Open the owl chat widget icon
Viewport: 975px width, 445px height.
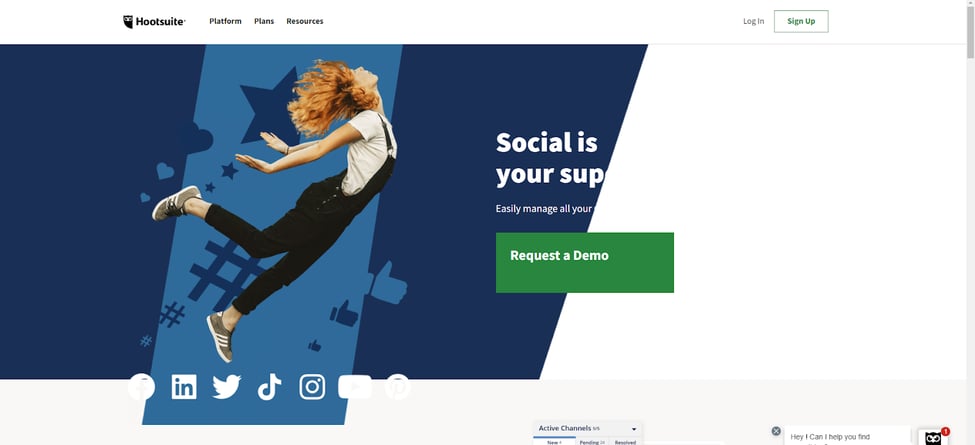(933, 437)
